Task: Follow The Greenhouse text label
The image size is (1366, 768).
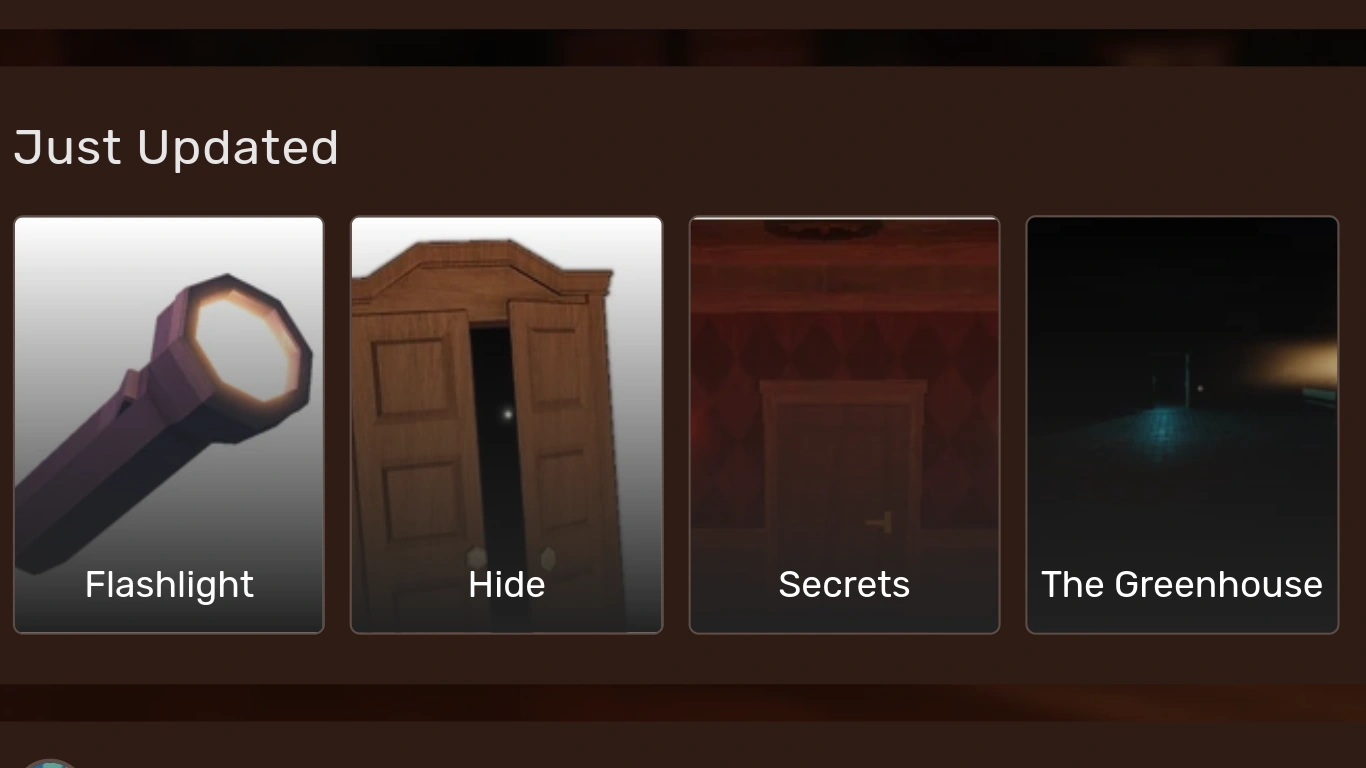Action: pos(1182,584)
